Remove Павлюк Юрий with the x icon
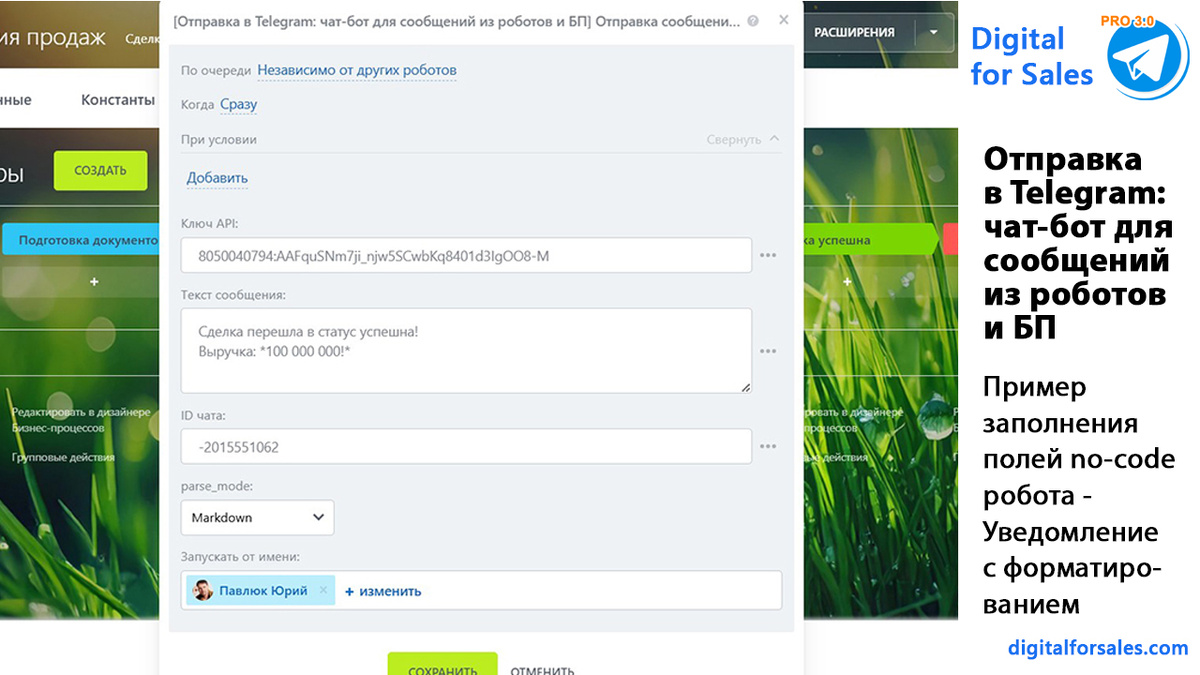Screen dimensions: 1200x675 click(x=323, y=590)
